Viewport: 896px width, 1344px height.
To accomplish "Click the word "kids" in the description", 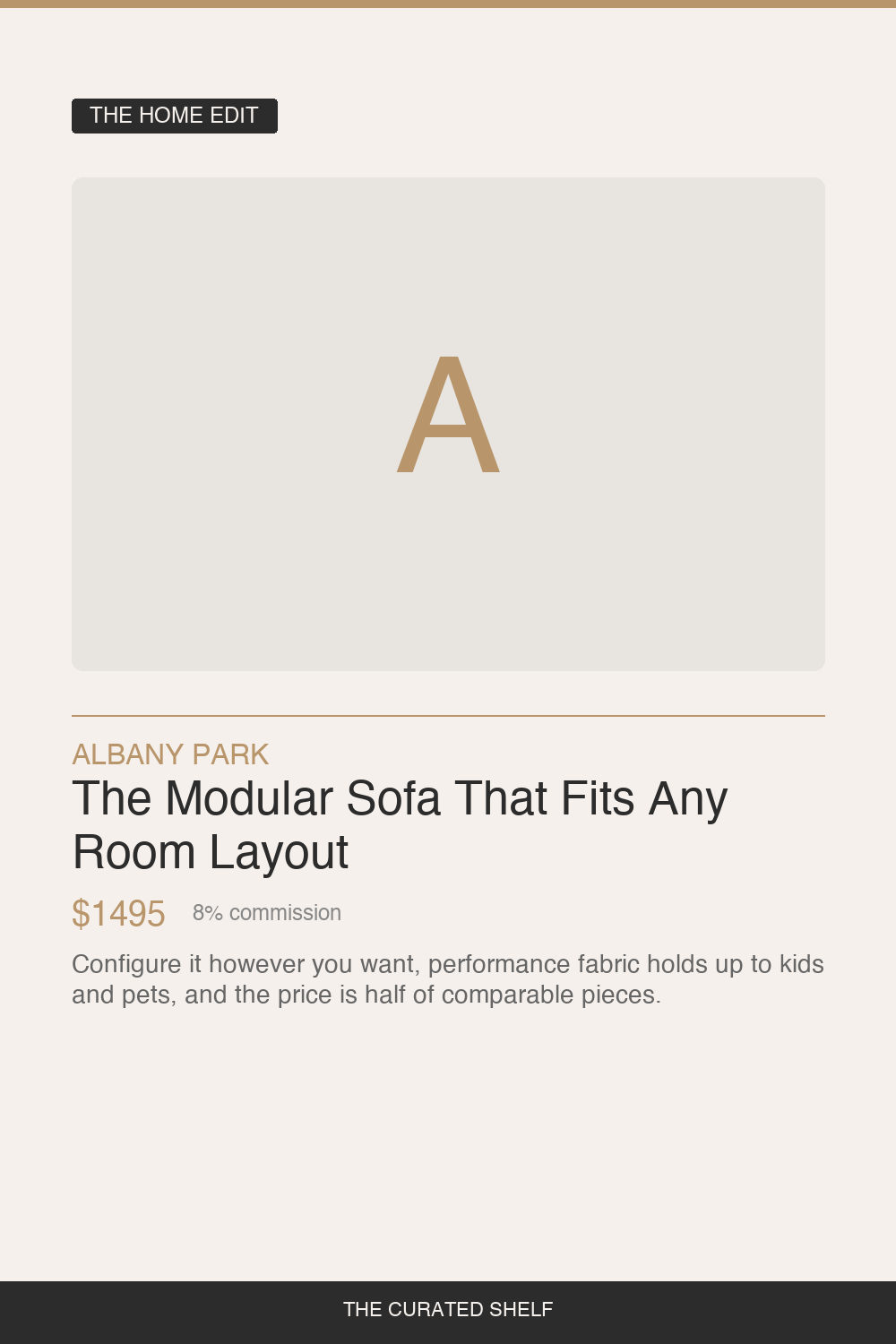I will (801, 965).
